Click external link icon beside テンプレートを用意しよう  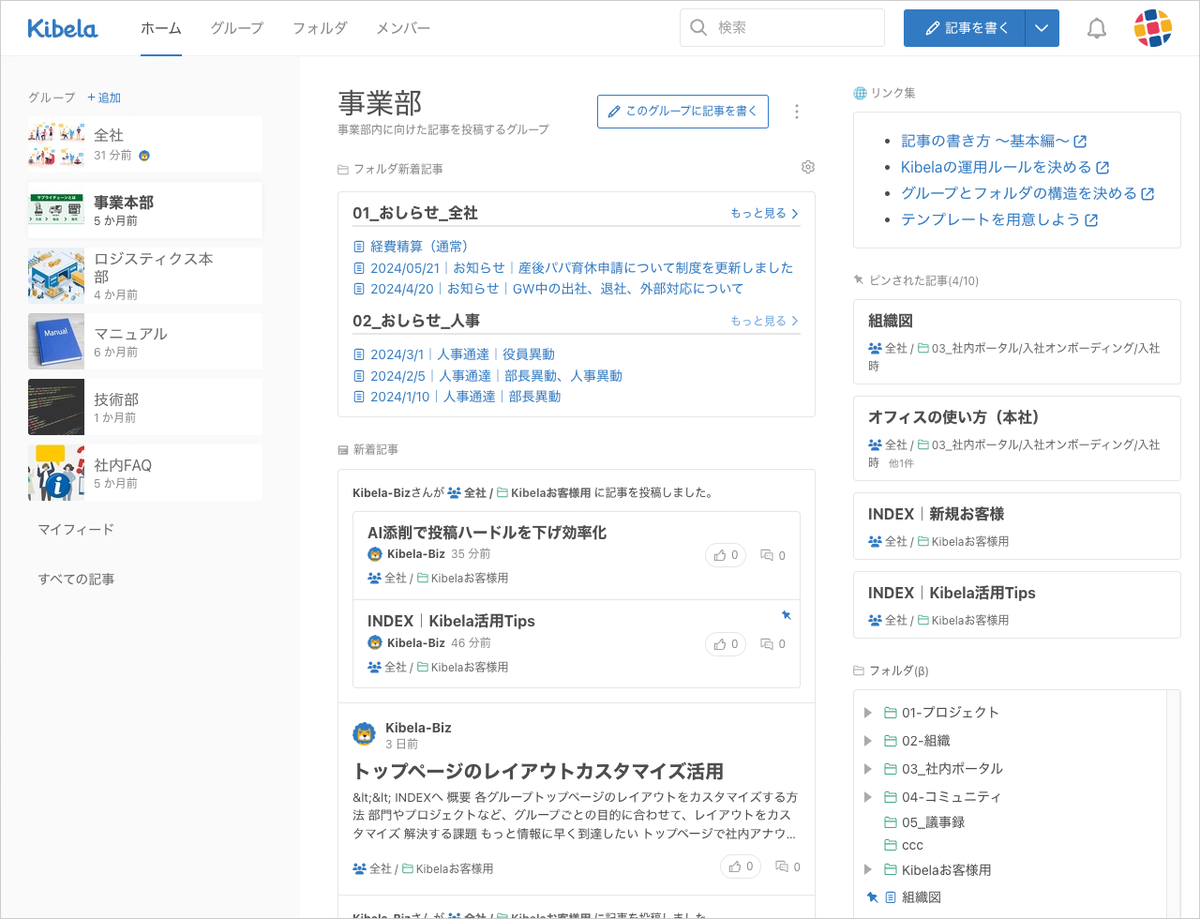pyautogui.click(x=1091, y=220)
